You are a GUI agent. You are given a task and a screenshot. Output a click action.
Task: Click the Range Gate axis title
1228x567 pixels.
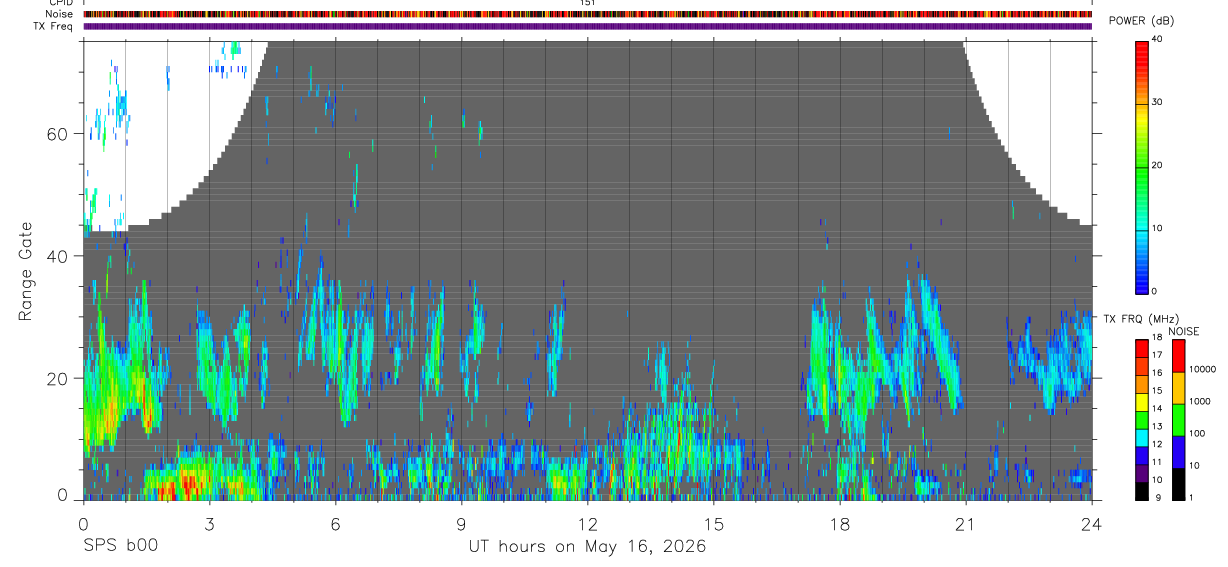coord(25,271)
